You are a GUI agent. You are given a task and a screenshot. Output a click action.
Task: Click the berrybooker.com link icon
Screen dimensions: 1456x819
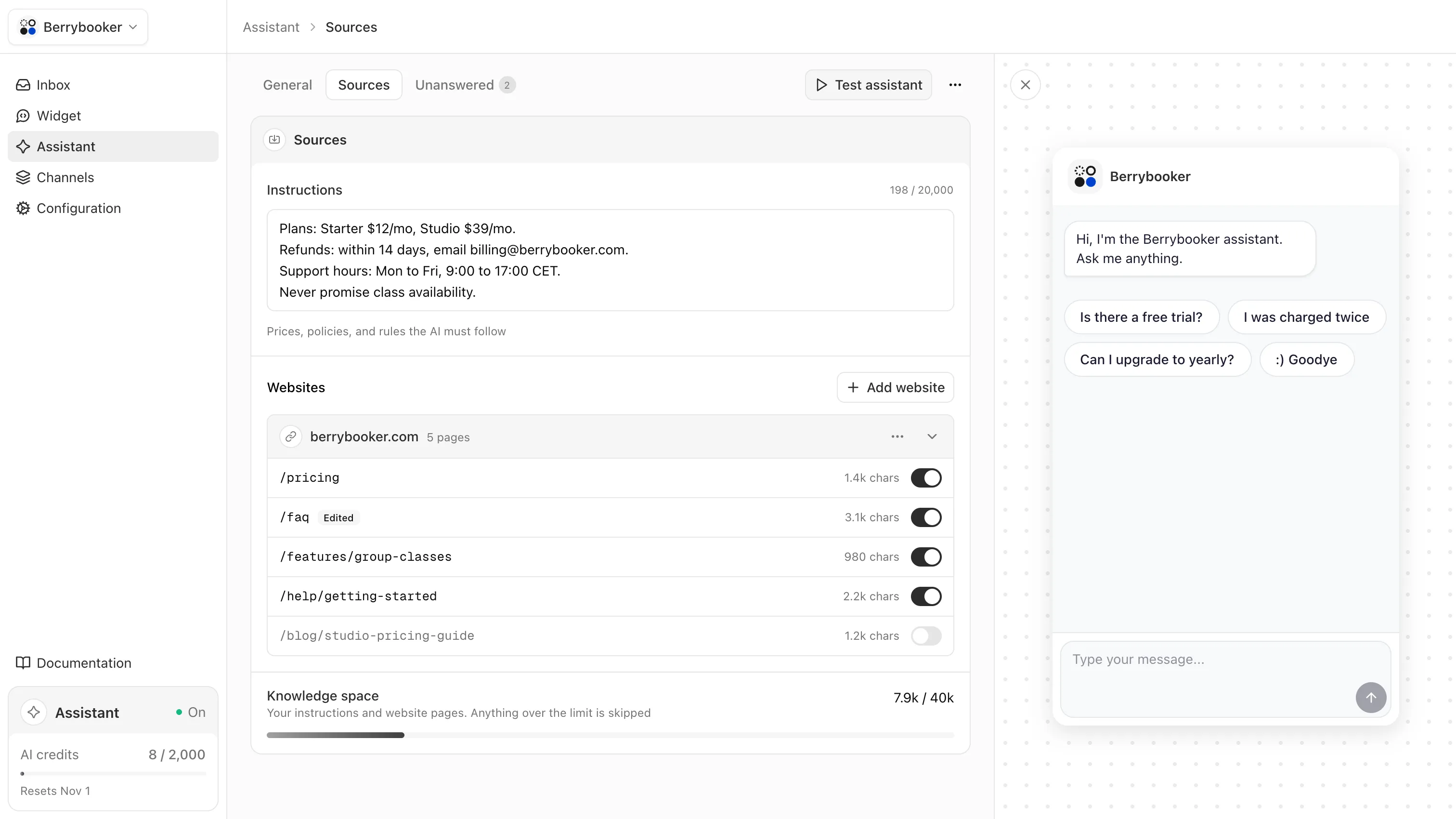click(290, 436)
